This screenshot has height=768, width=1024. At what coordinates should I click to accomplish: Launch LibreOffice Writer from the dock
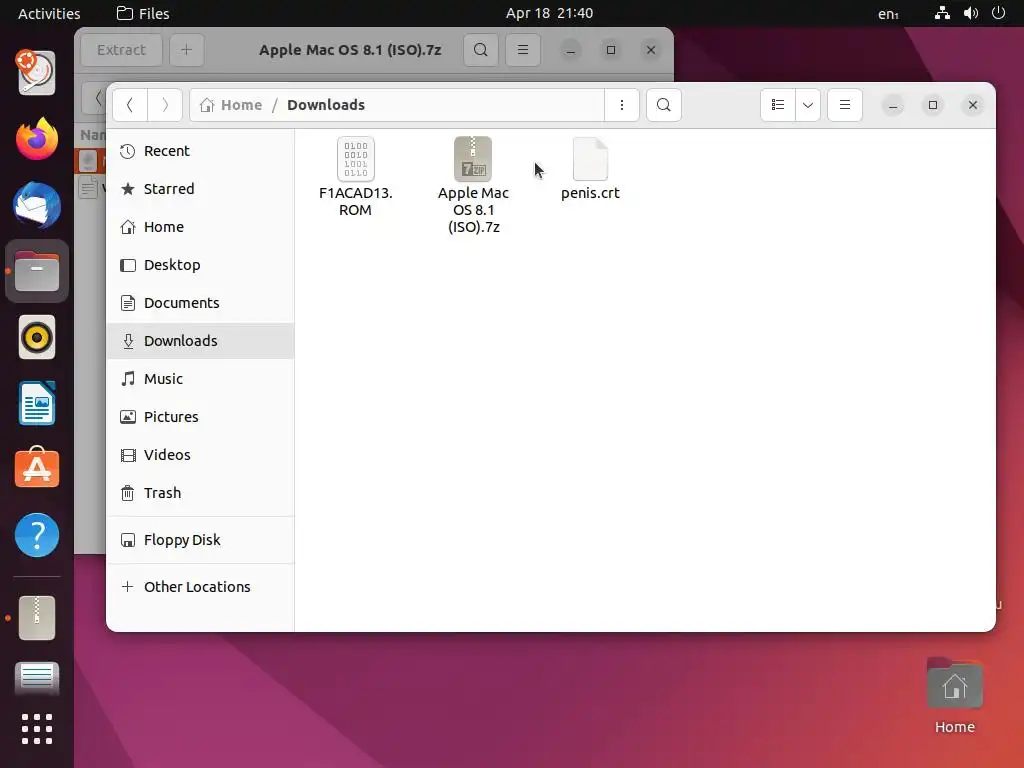point(37,403)
